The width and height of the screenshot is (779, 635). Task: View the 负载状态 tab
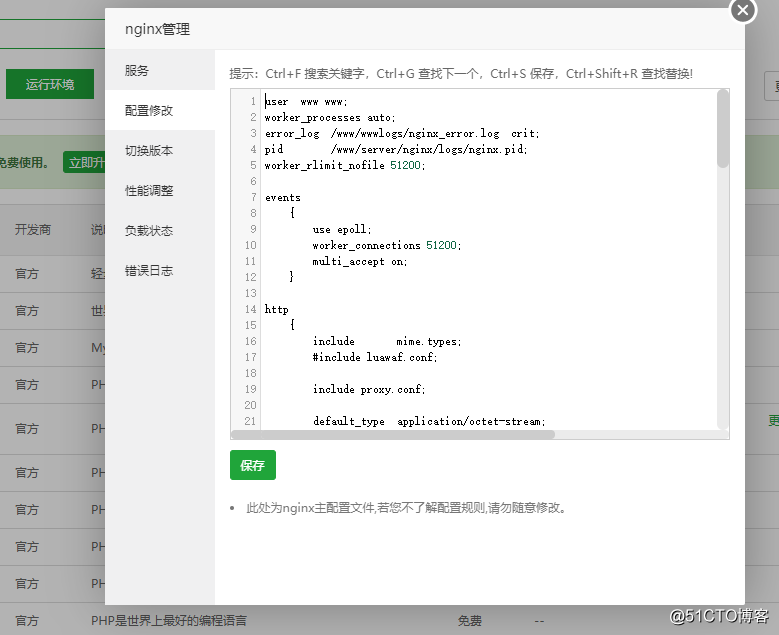coord(160,231)
